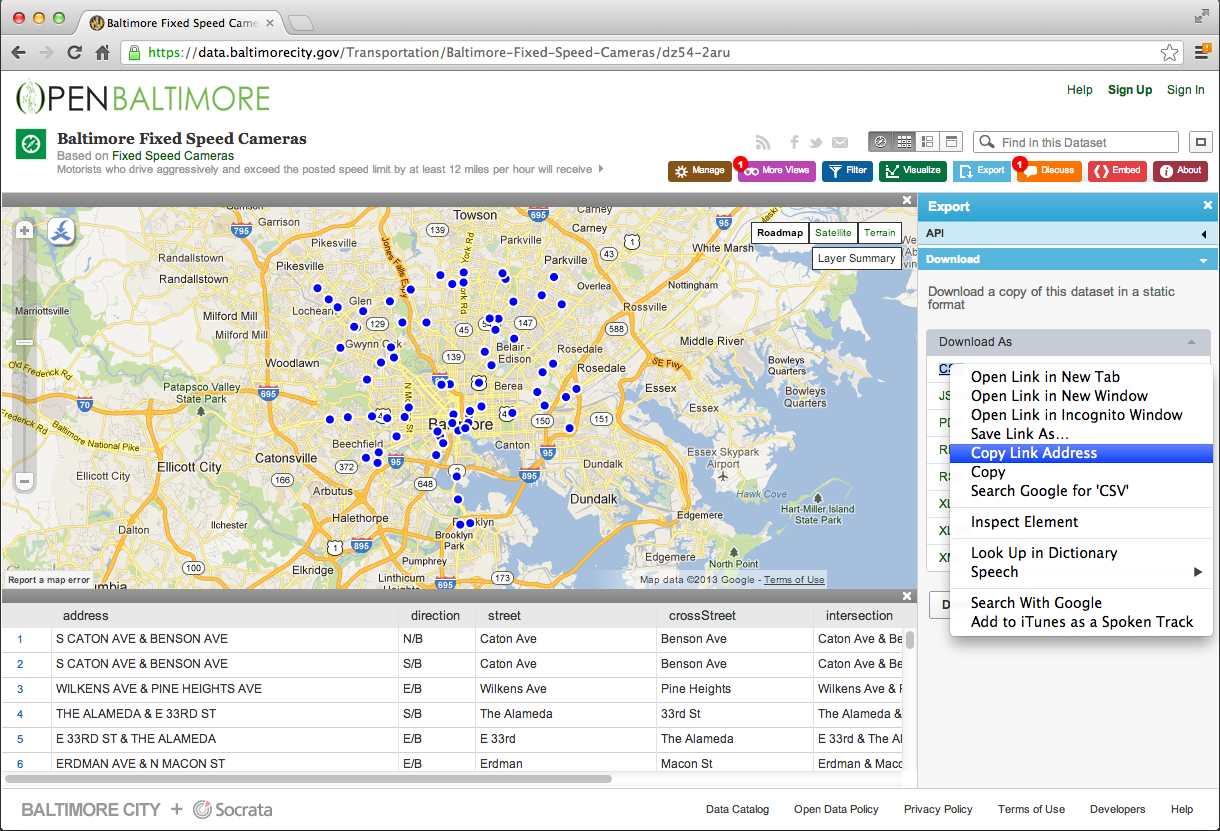Screen dimensions: 1220x831
Task: Close the Export sidebar panel
Action: pos(1207,205)
